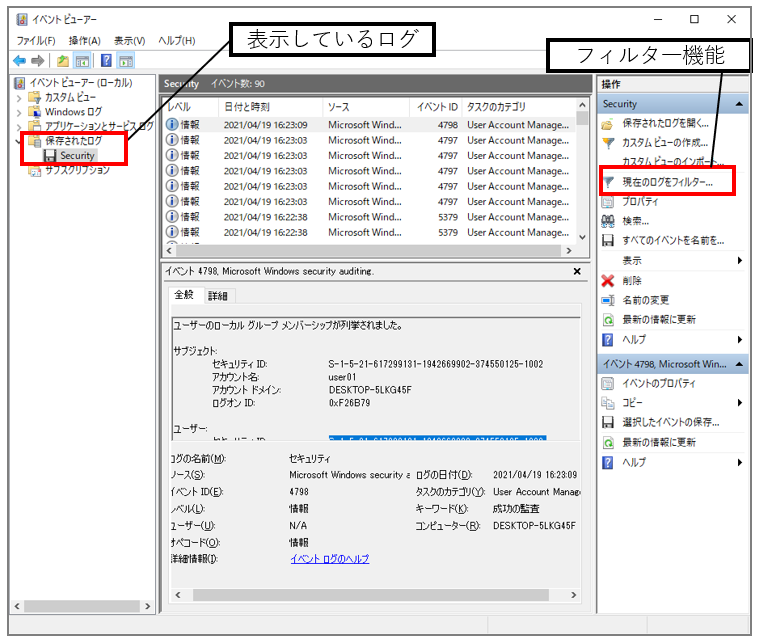Select Subscriptions (サブスクリプション) tree node
759x641 pixels.
point(77,170)
